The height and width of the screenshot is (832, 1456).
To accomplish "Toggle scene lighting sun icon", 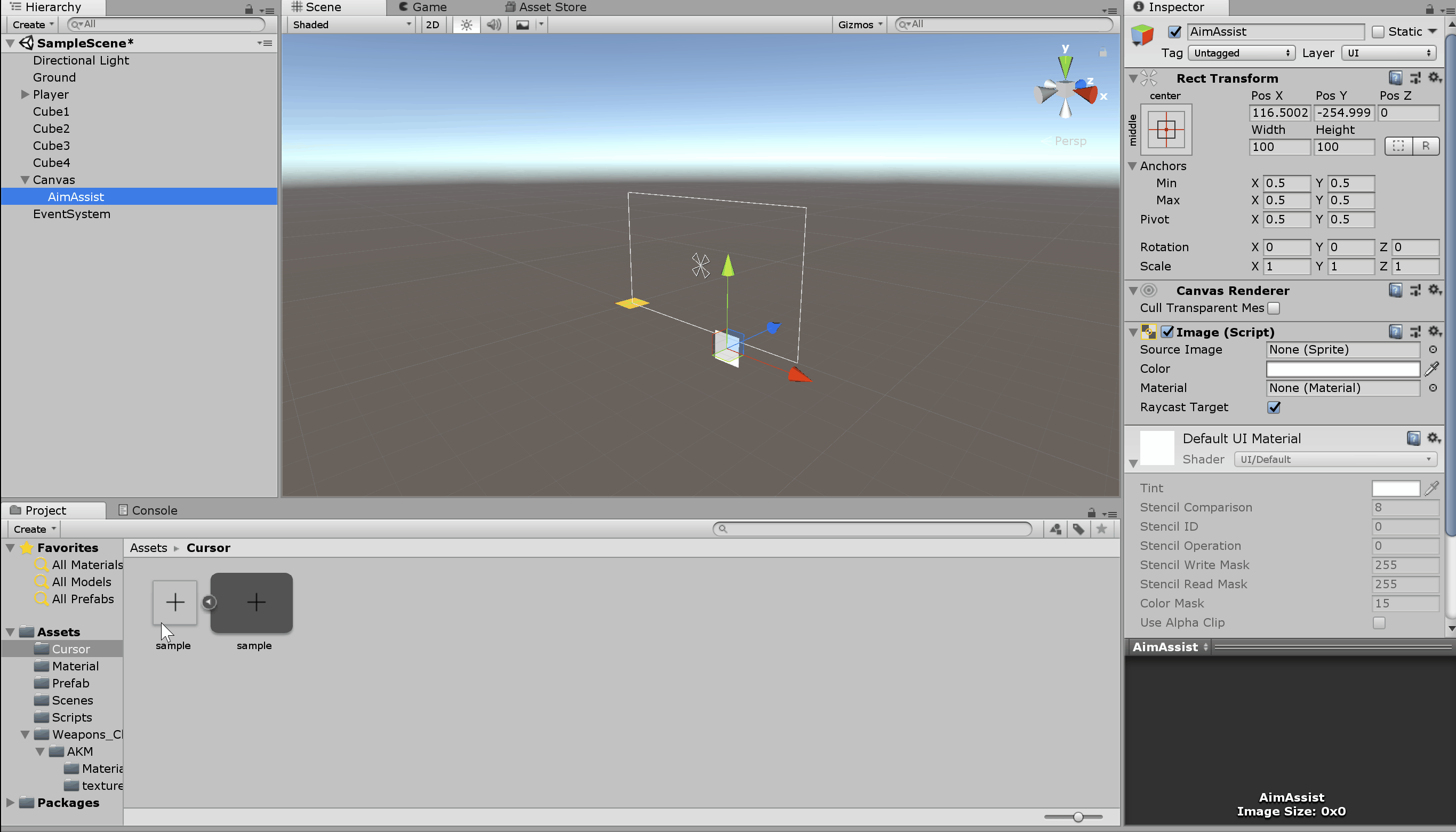I will pyautogui.click(x=466, y=25).
